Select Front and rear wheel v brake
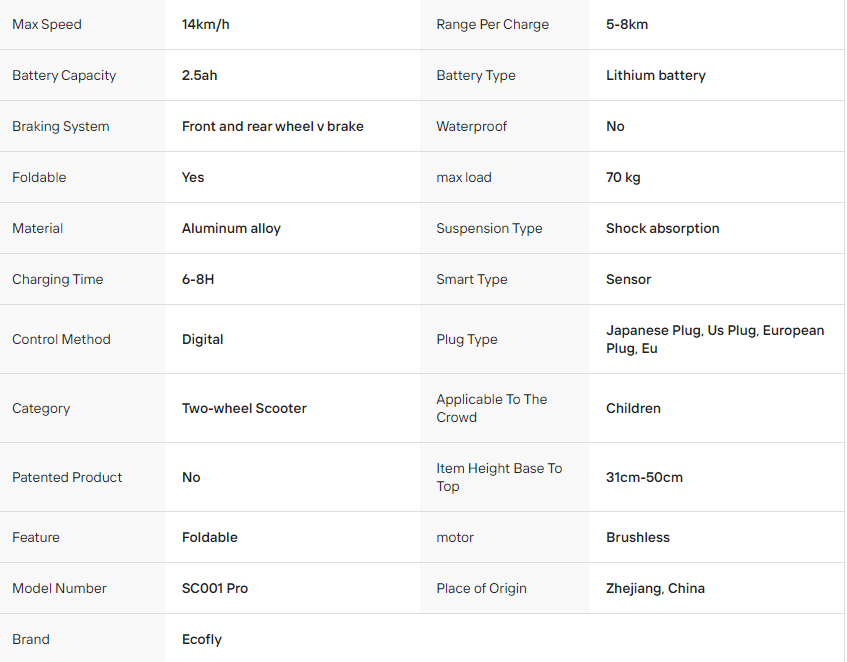Screen dimensions: 847x662 click(x=272, y=126)
